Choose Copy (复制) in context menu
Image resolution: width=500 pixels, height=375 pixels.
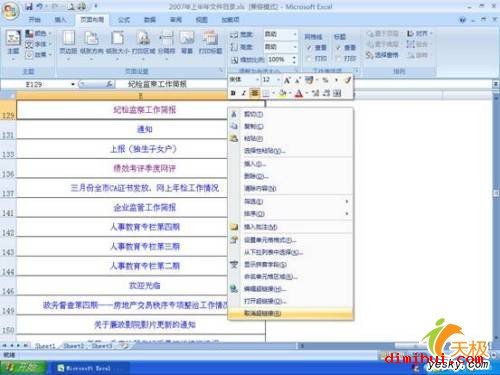(x=290, y=126)
